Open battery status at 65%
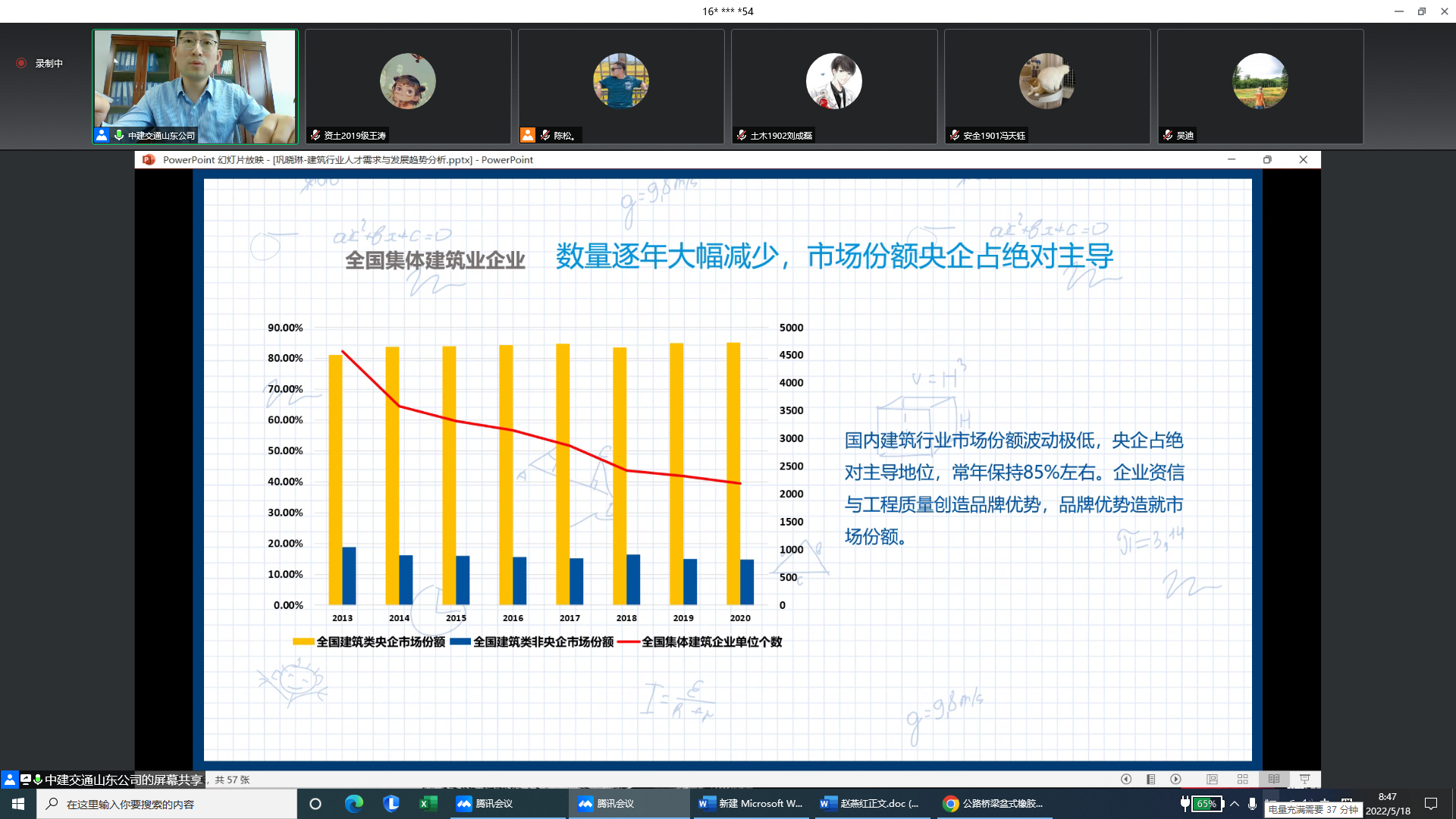Viewport: 1456px width, 819px height. click(1205, 804)
